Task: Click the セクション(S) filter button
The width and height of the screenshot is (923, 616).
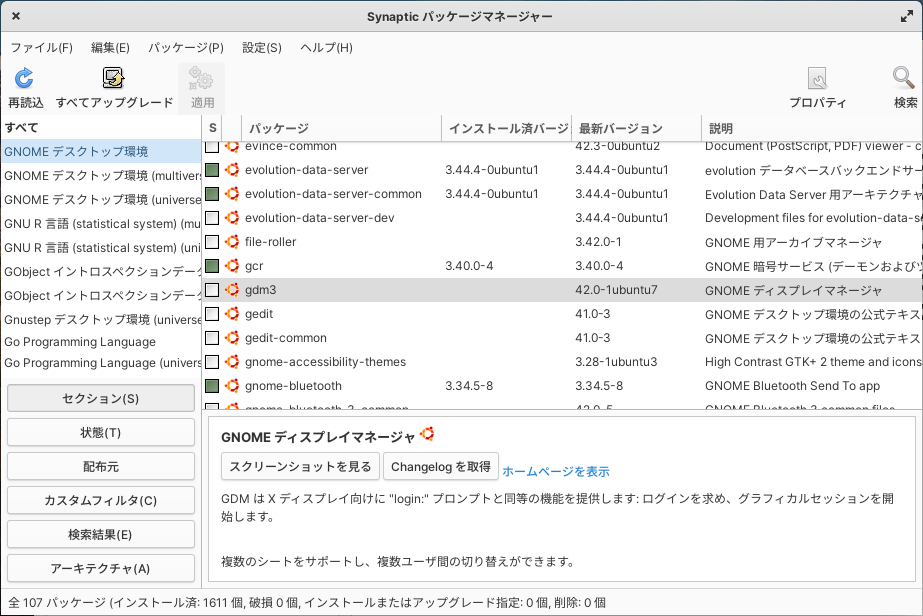Action: click(101, 399)
